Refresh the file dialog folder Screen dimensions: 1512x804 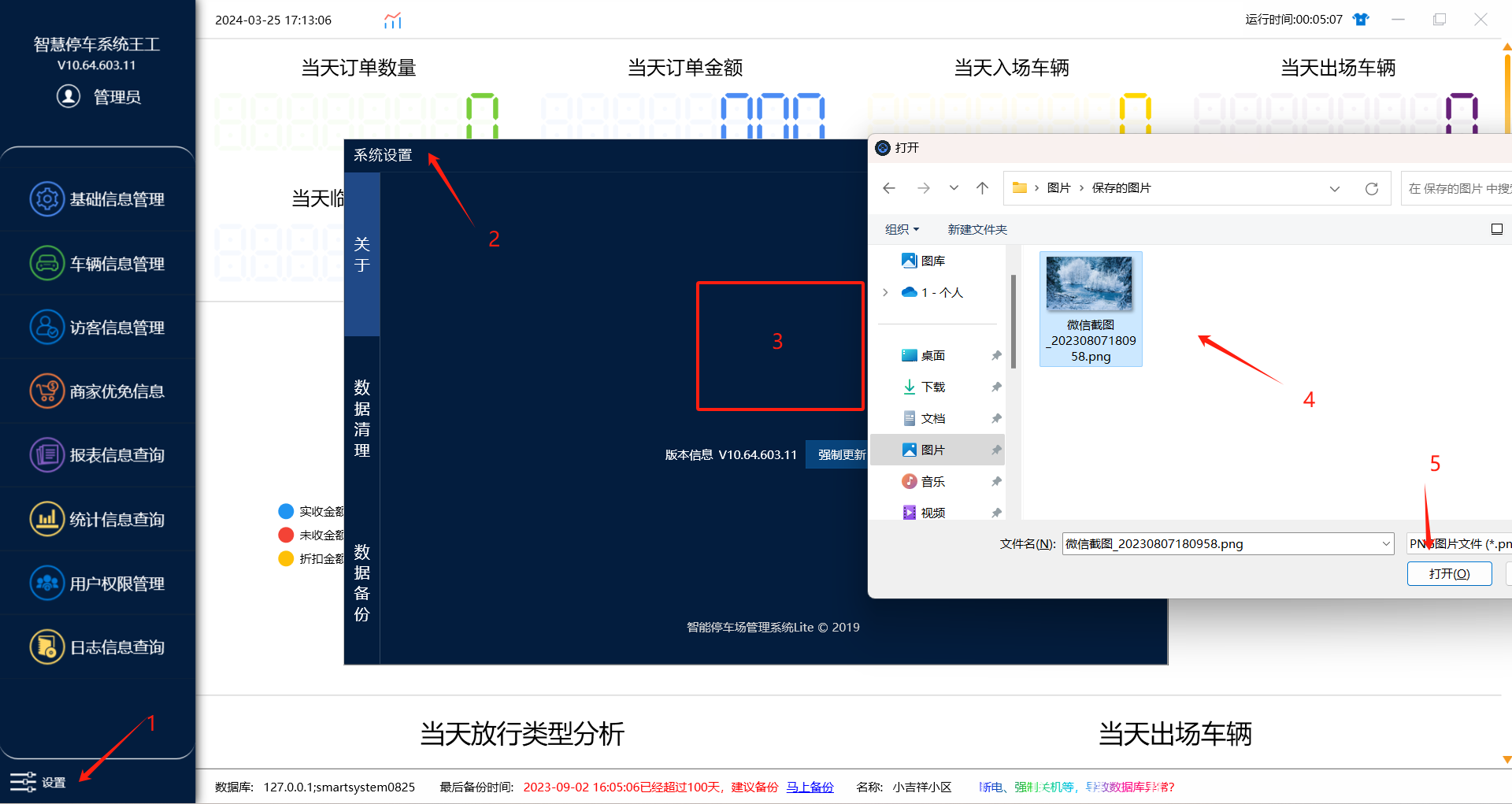tap(1372, 189)
